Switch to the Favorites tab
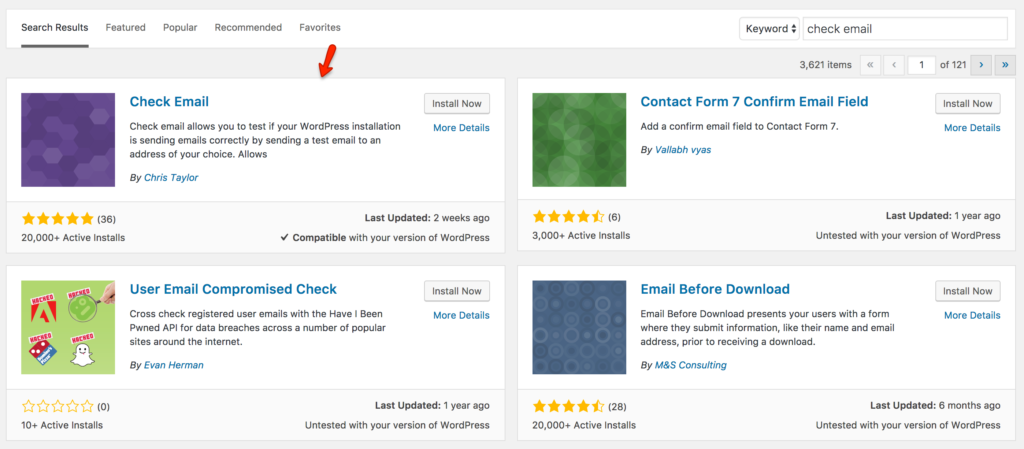This screenshot has height=449, width=1024. tap(320, 27)
